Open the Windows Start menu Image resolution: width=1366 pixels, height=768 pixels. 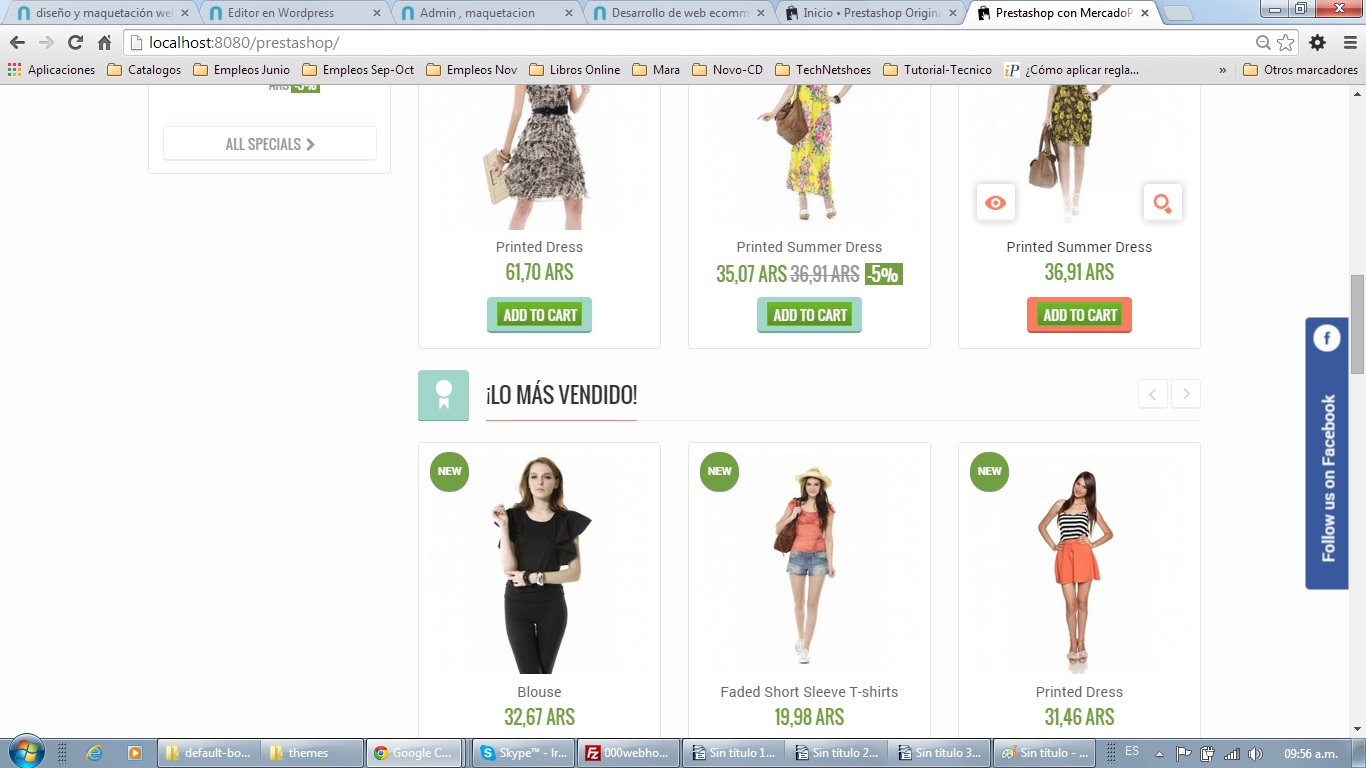pyautogui.click(x=26, y=752)
